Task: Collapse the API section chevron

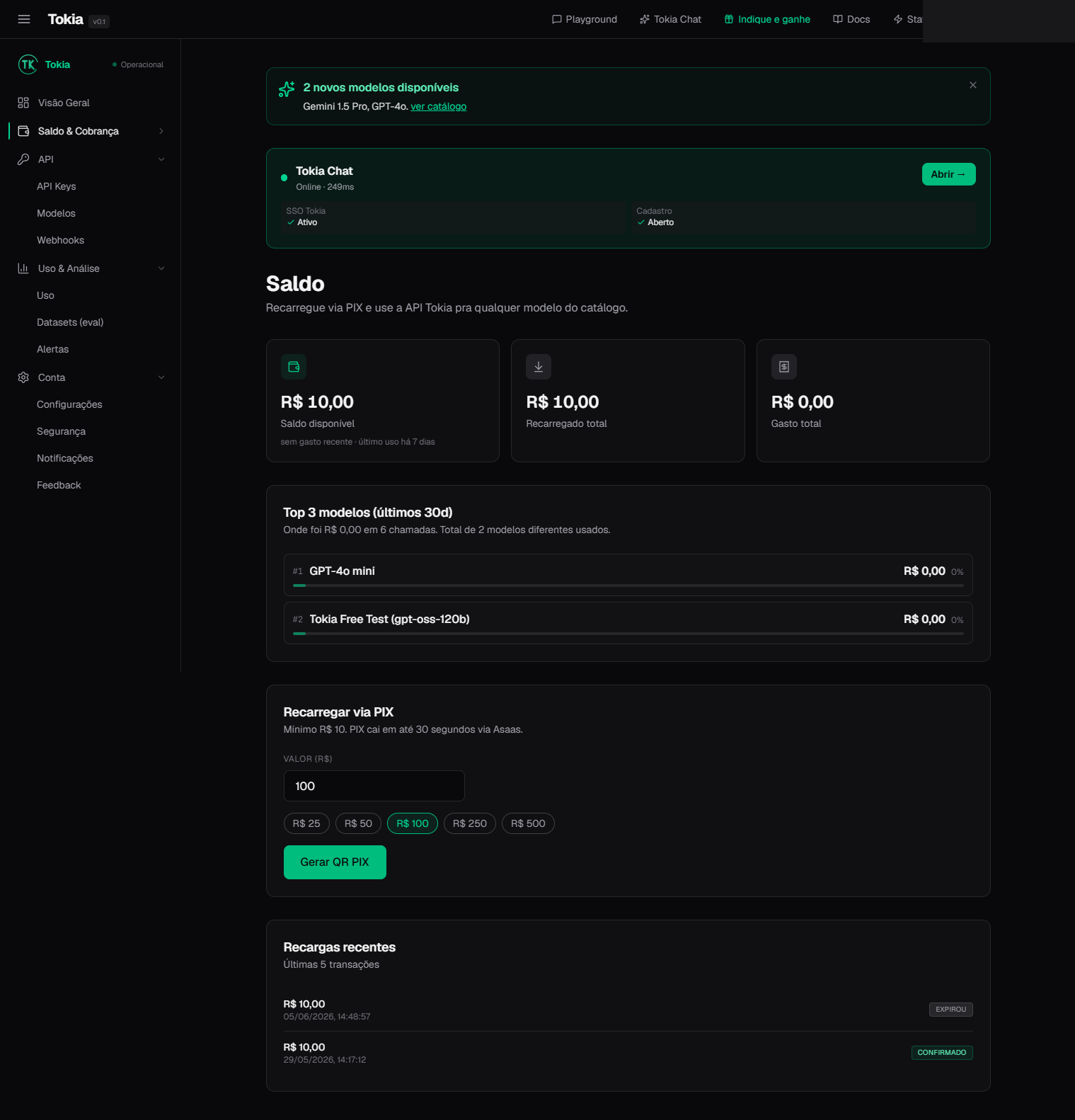Action: click(161, 159)
